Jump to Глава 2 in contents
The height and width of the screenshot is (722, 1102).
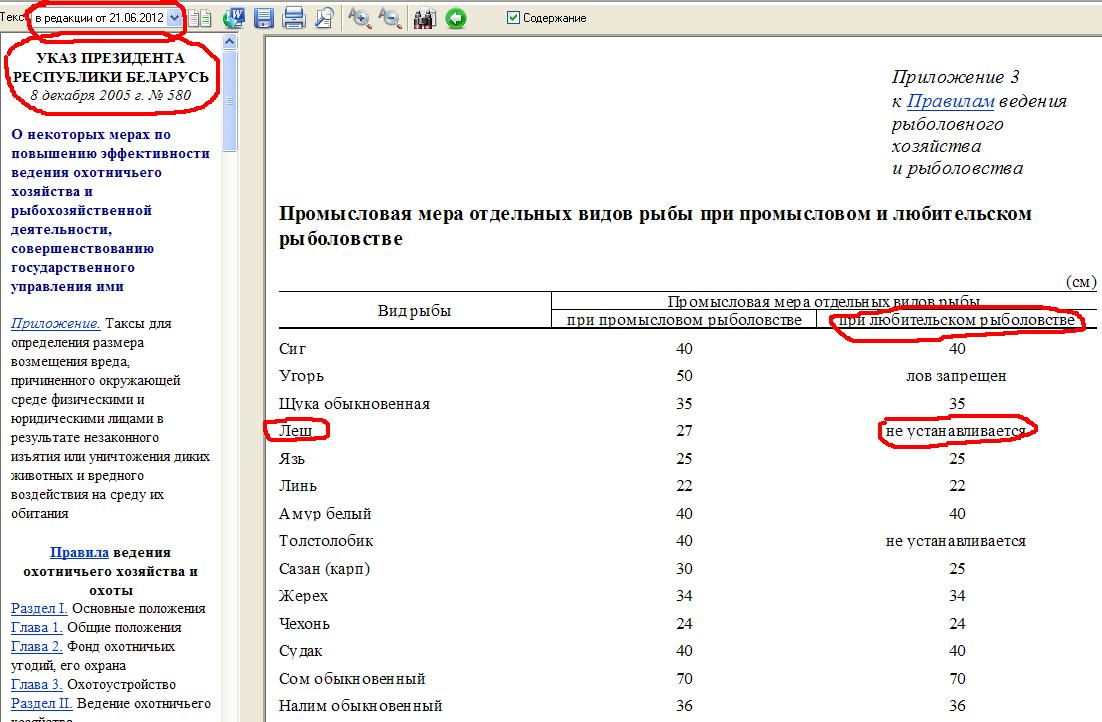click(37, 646)
